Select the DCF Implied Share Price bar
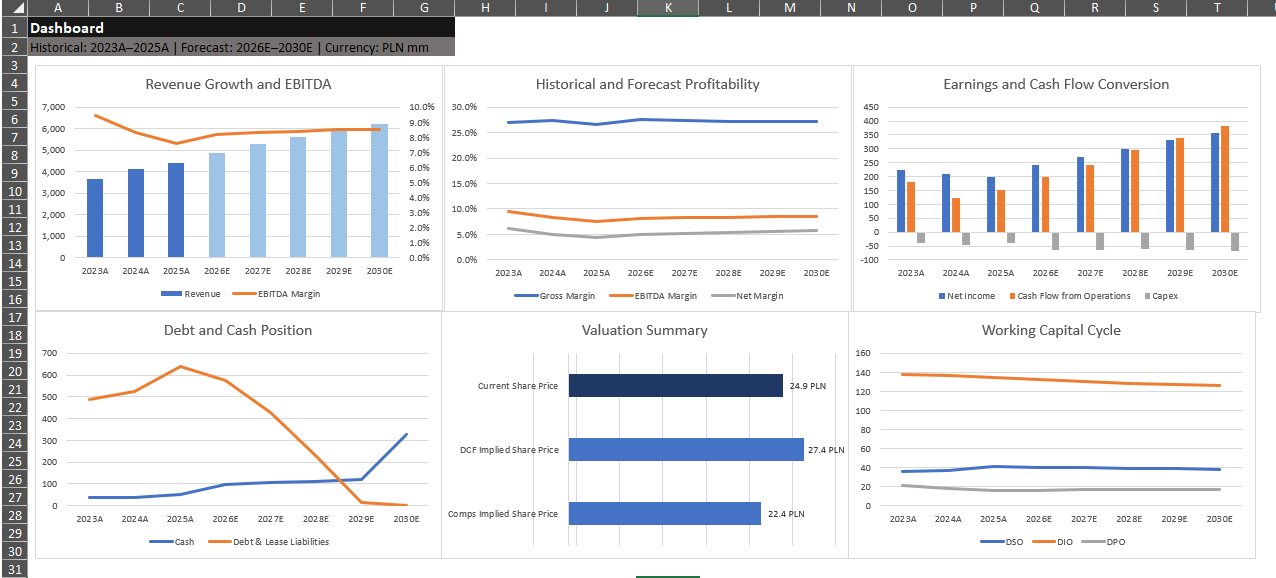Image resolution: width=1276 pixels, height=578 pixels. tap(686, 449)
